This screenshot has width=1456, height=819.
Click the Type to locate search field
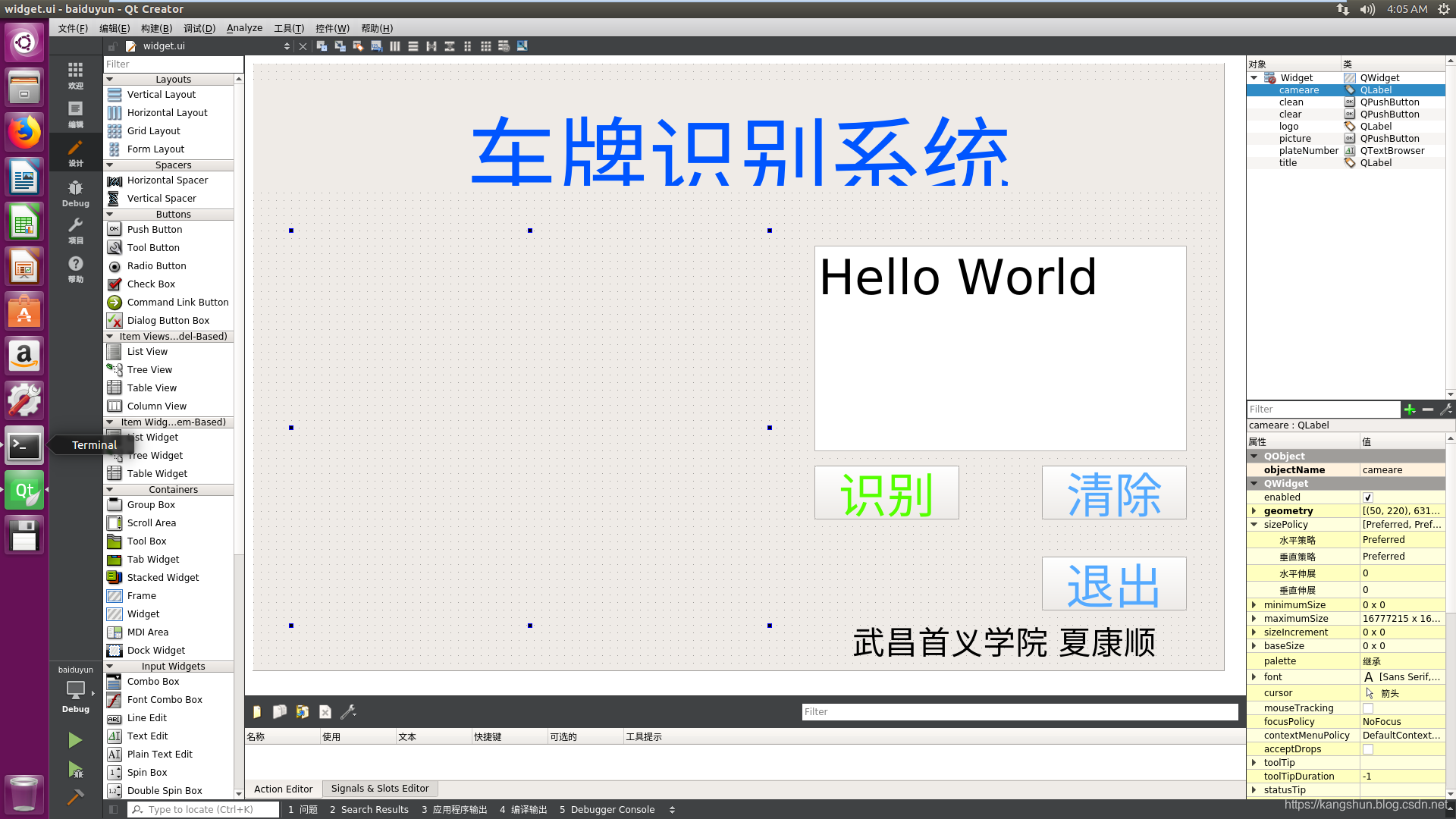pos(203,810)
